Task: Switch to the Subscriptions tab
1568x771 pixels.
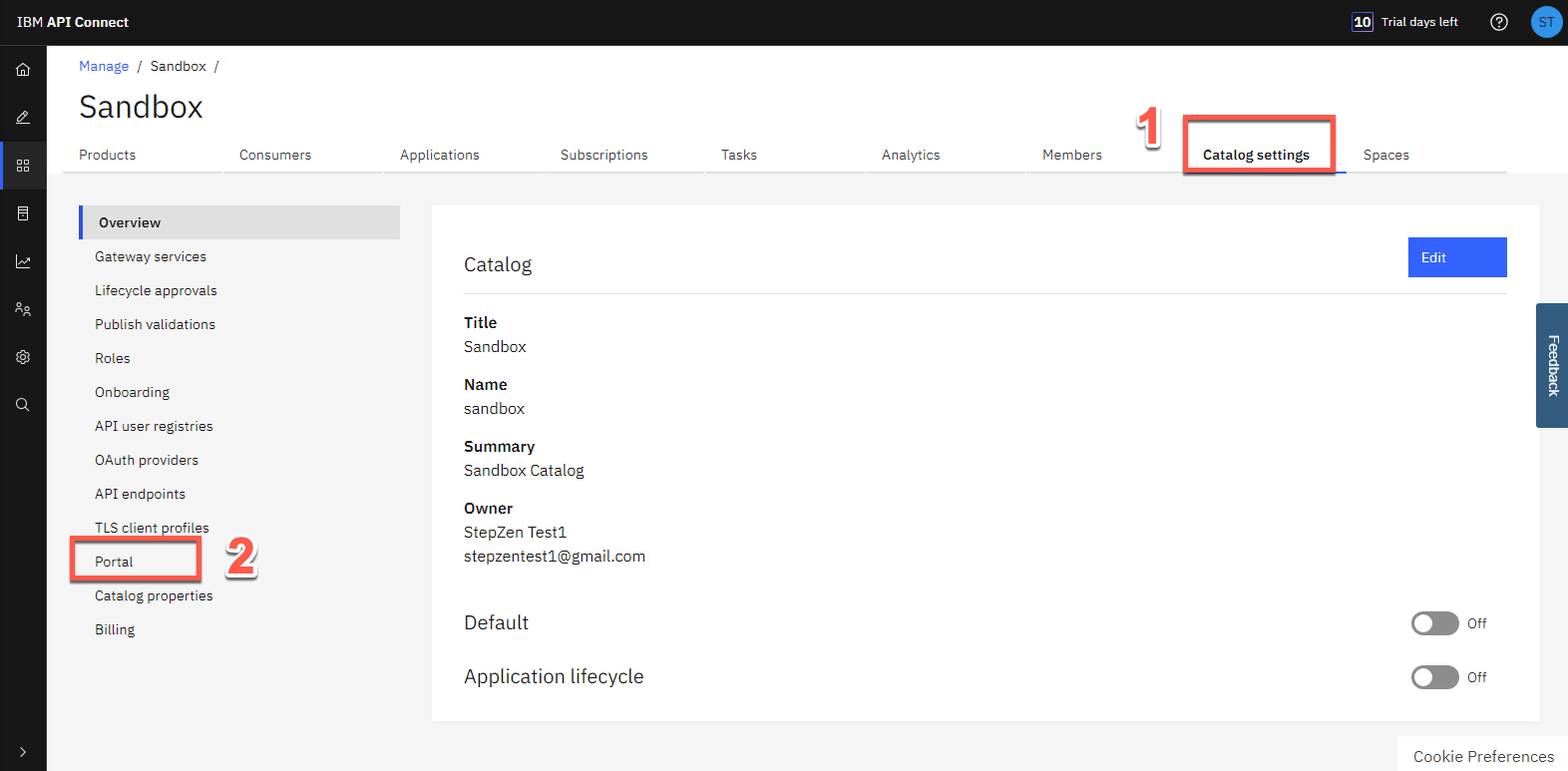Action: tap(603, 155)
